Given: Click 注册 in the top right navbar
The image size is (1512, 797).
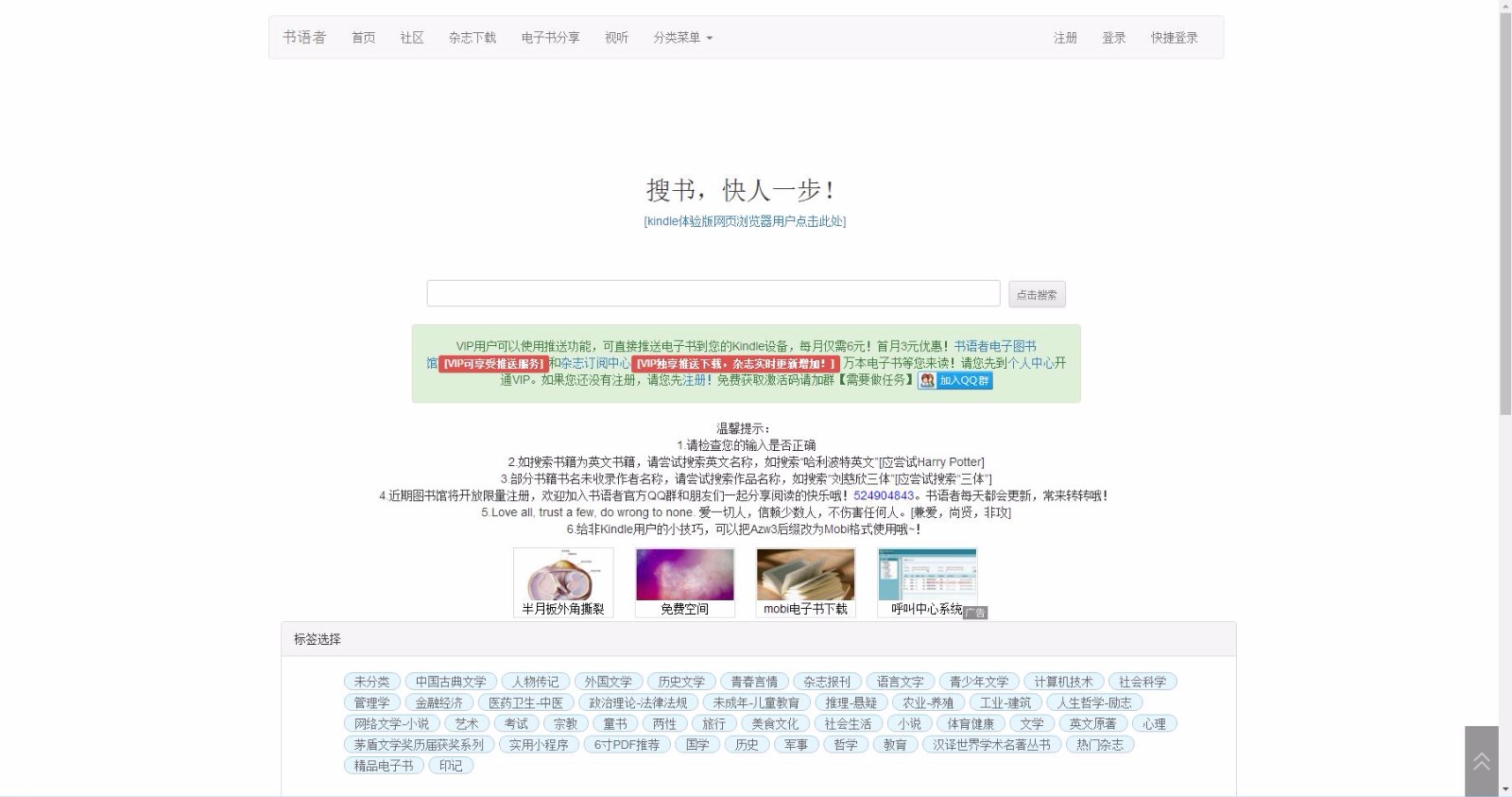Looking at the screenshot, I should click(1065, 38).
